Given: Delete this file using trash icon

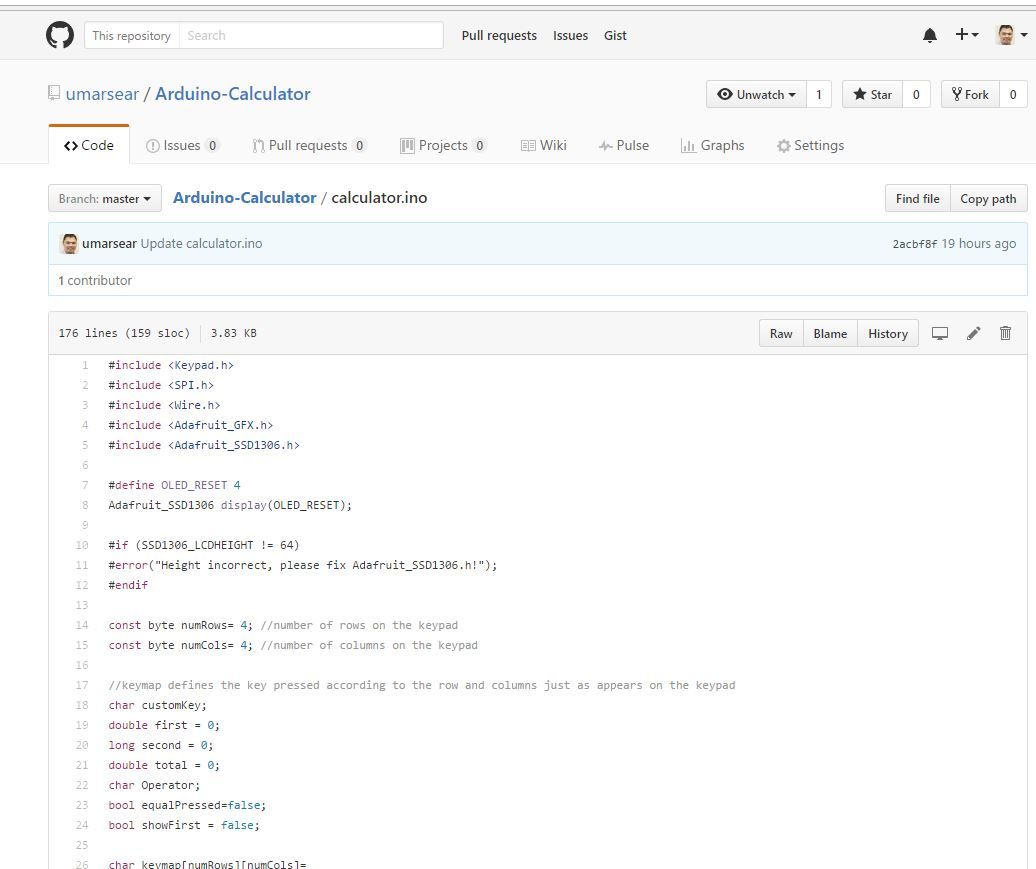Looking at the screenshot, I should pos(1005,333).
